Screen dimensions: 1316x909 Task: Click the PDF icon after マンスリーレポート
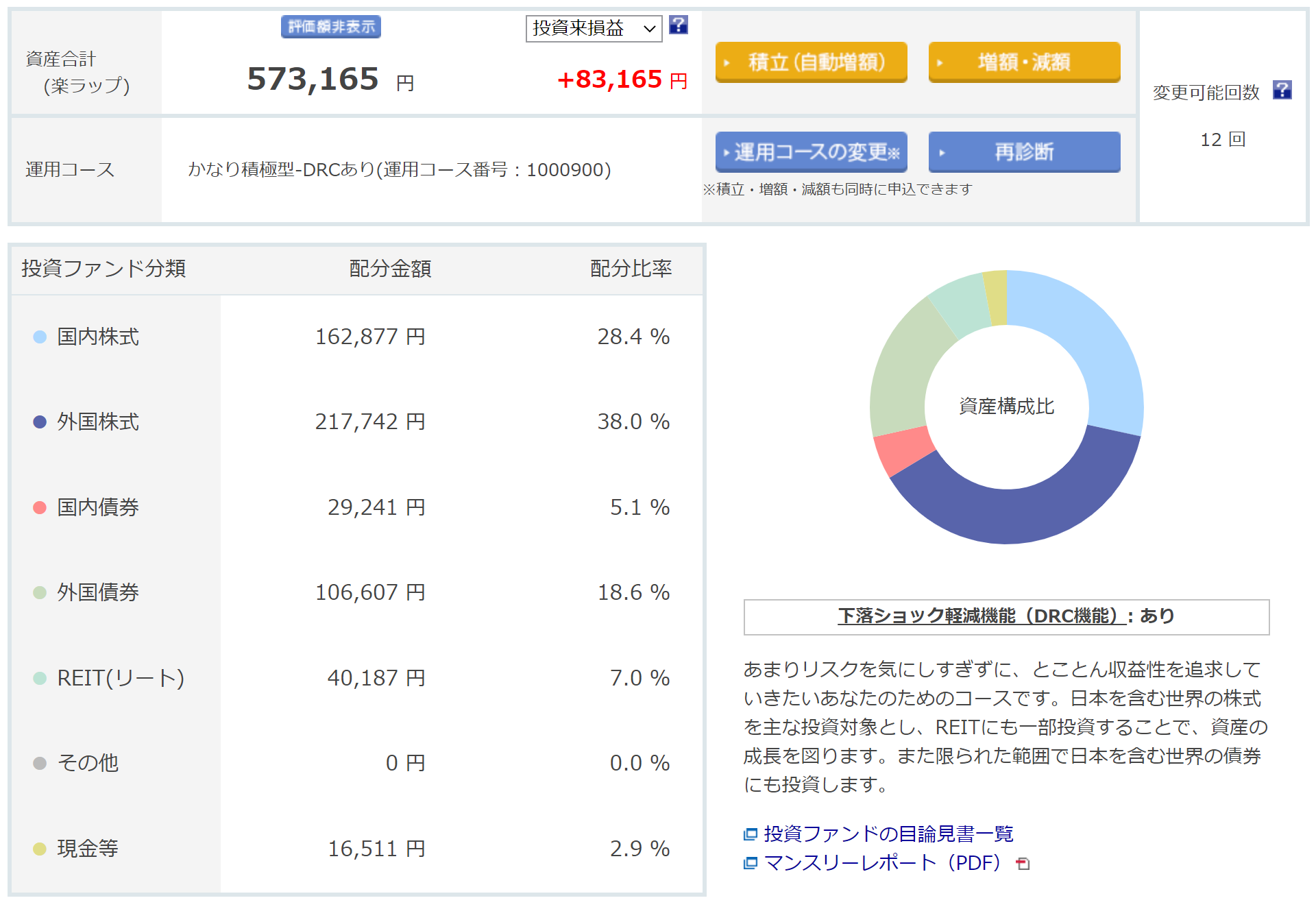pyautogui.click(x=1023, y=864)
